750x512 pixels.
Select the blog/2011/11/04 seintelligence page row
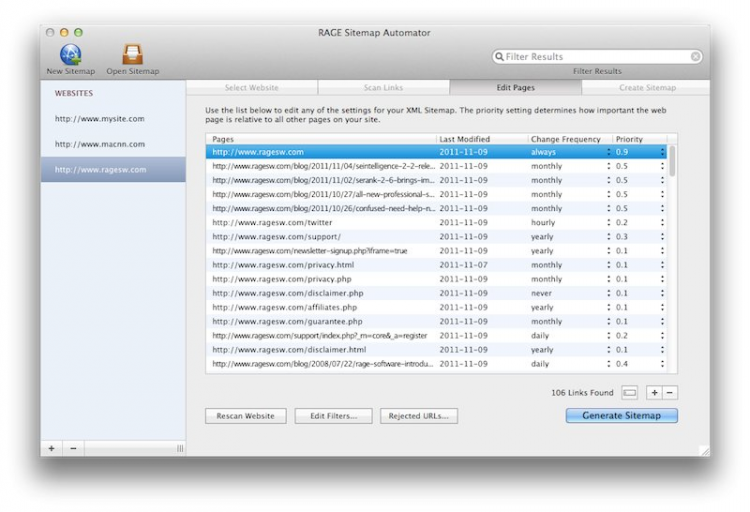(x=436, y=166)
